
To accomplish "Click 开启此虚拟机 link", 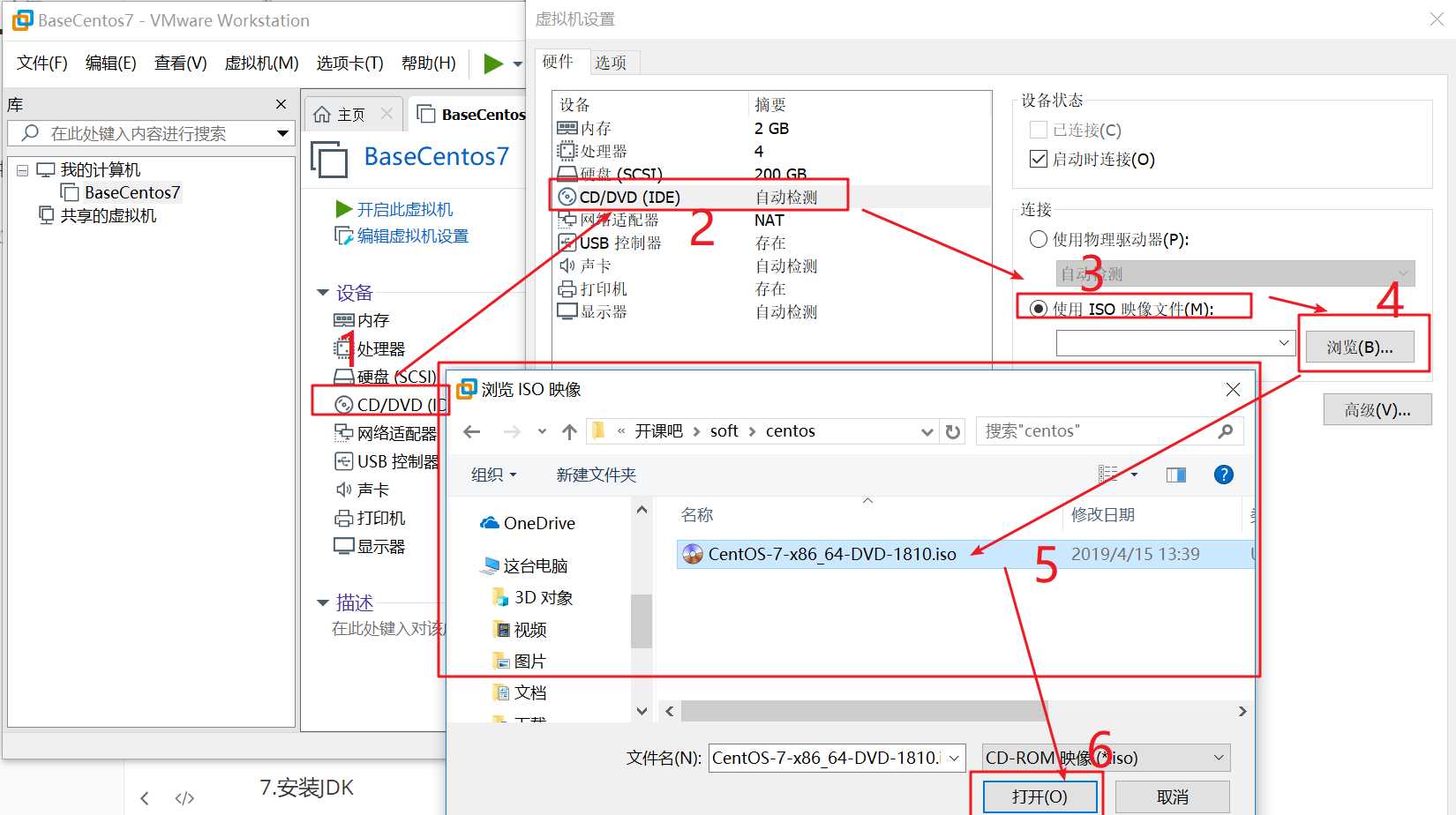I will click(x=404, y=209).
